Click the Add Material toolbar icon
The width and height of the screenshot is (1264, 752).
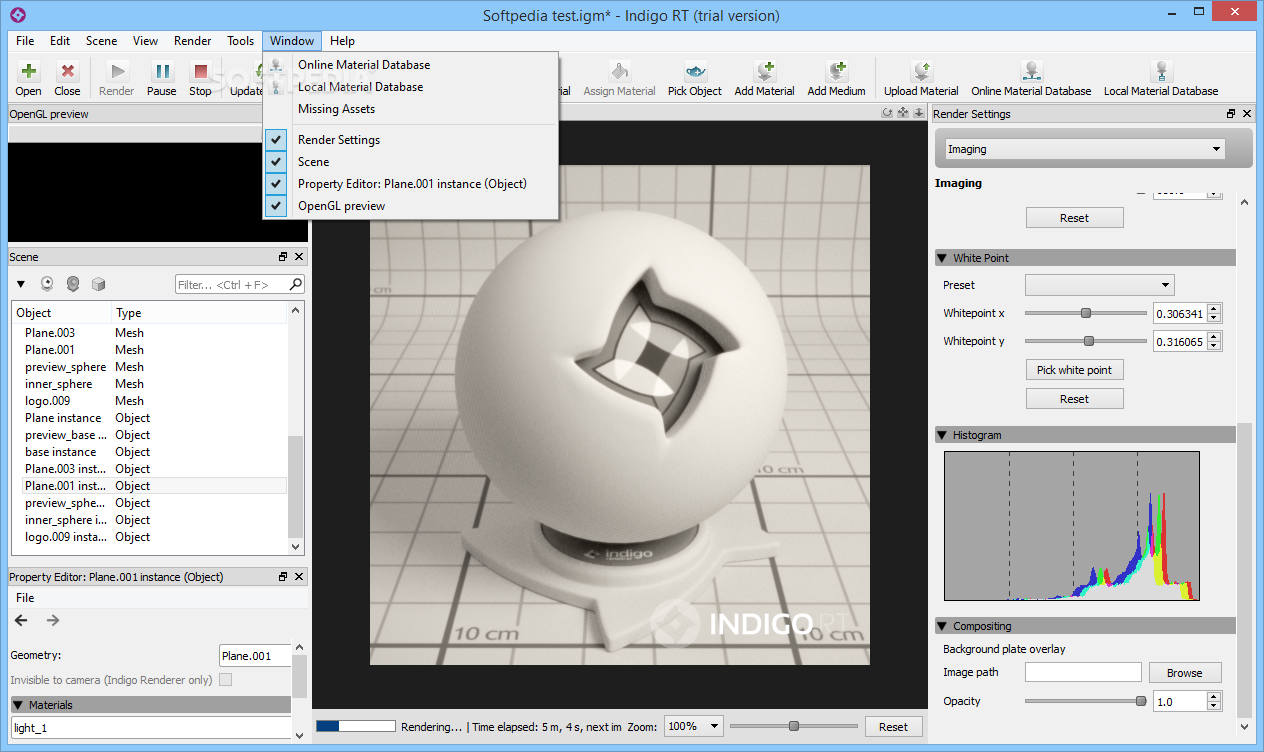click(x=765, y=71)
